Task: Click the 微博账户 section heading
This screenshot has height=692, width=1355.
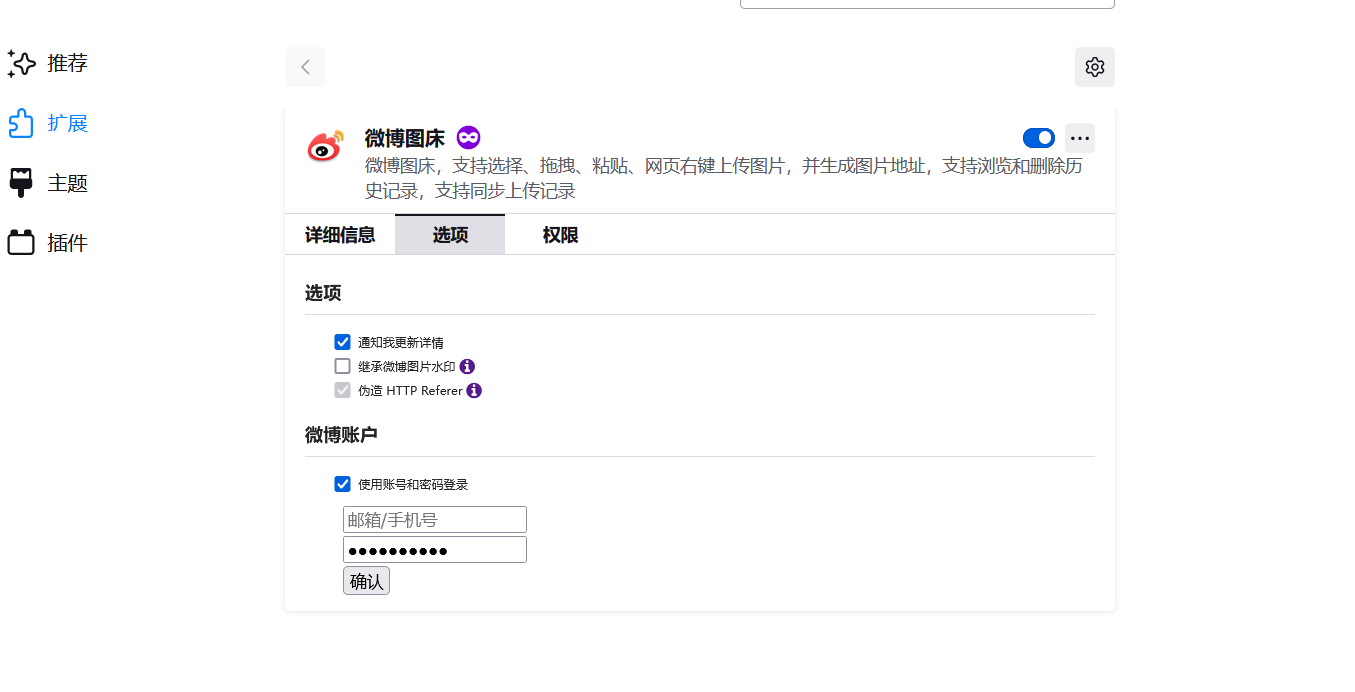Action: [x=341, y=435]
